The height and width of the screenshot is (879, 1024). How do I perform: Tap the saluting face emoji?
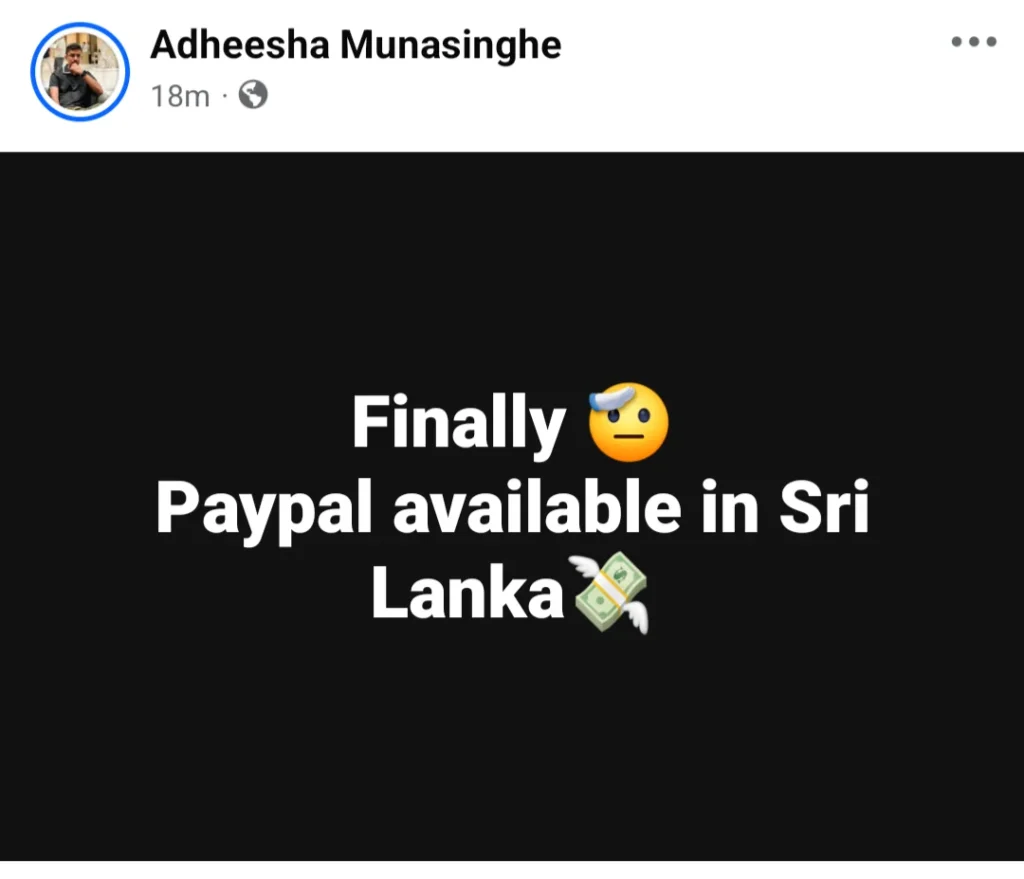click(x=628, y=422)
